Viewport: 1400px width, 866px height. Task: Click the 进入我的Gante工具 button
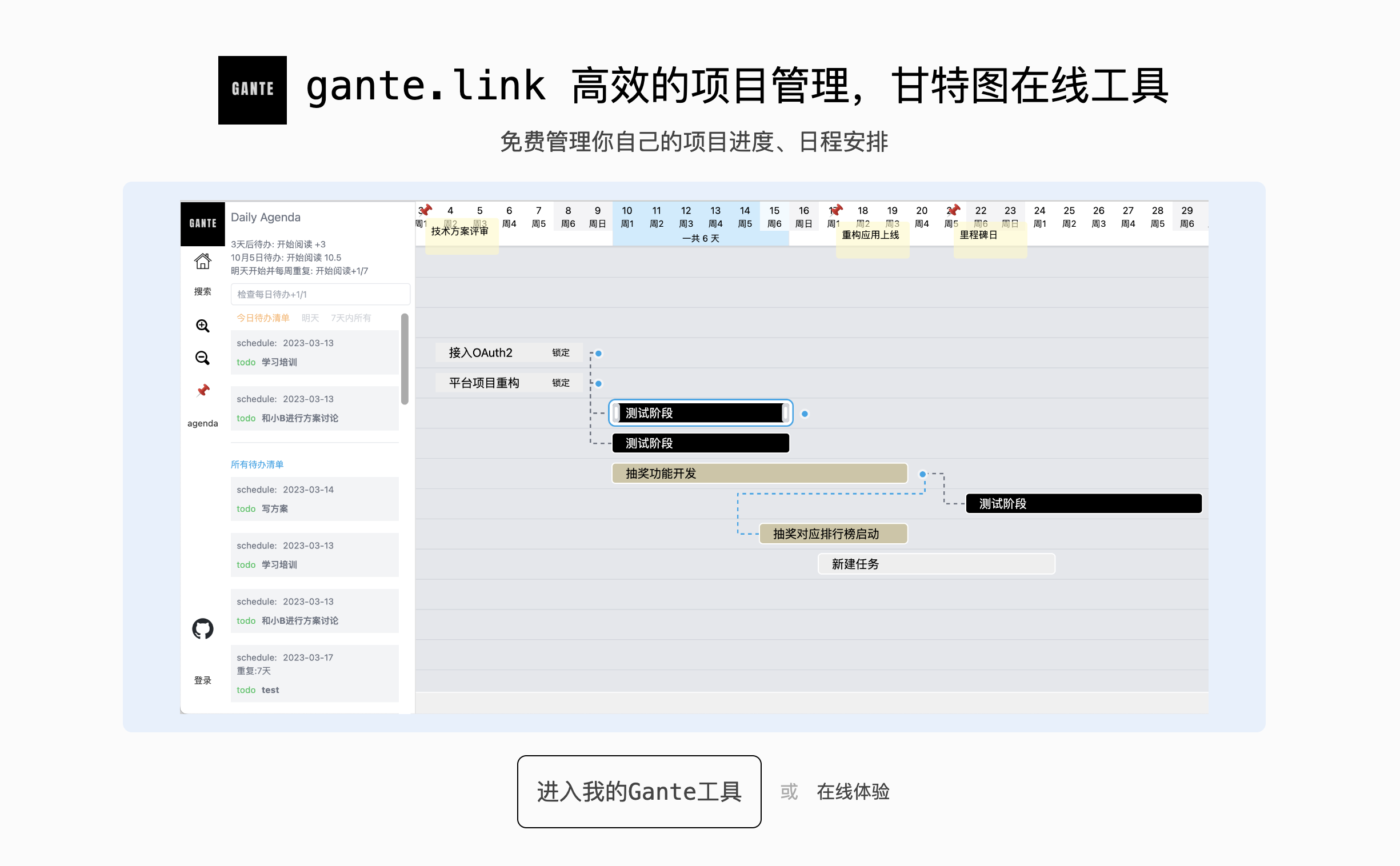coord(639,792)
